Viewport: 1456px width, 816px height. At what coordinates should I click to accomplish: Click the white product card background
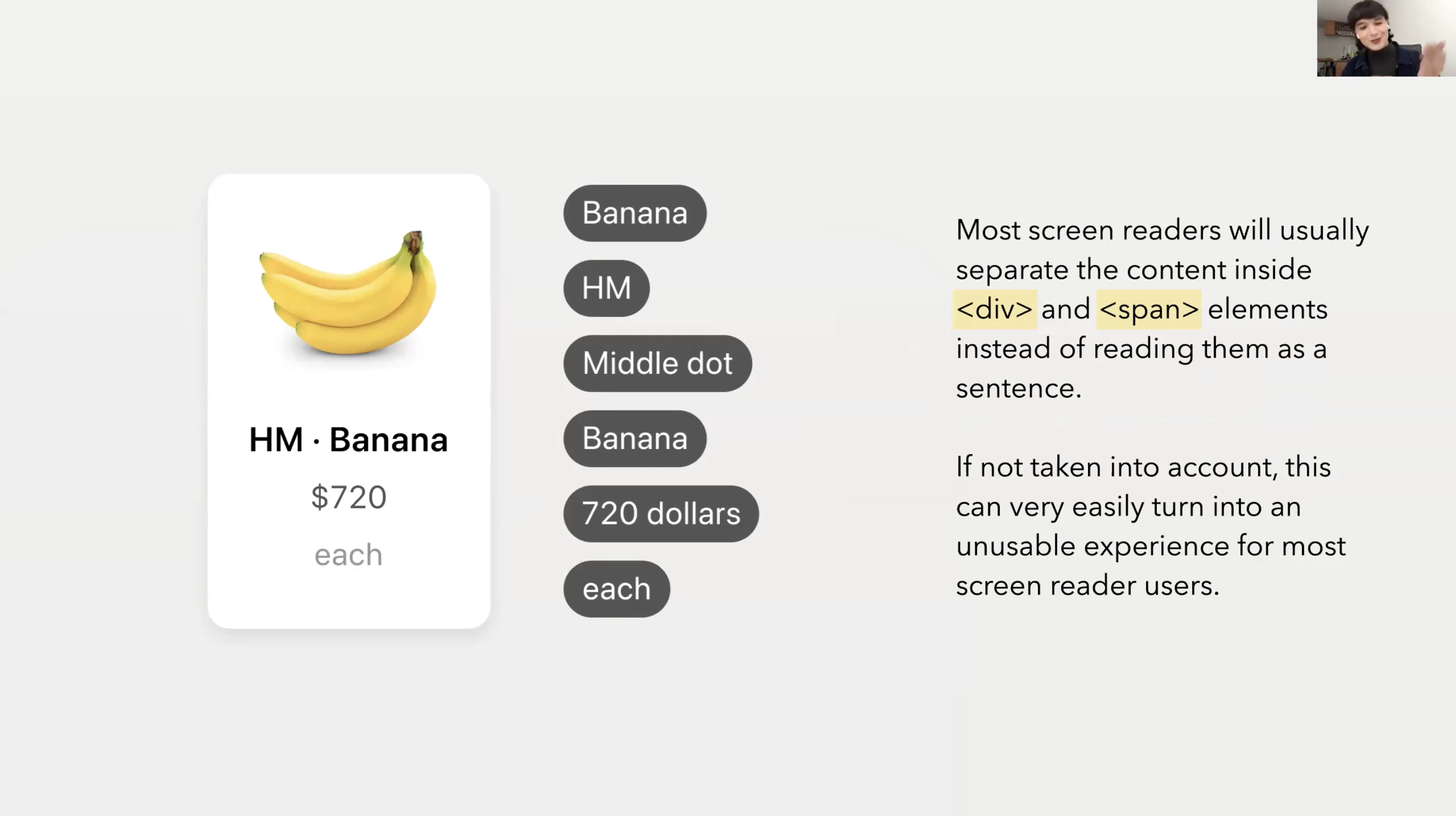coord(349,401)
